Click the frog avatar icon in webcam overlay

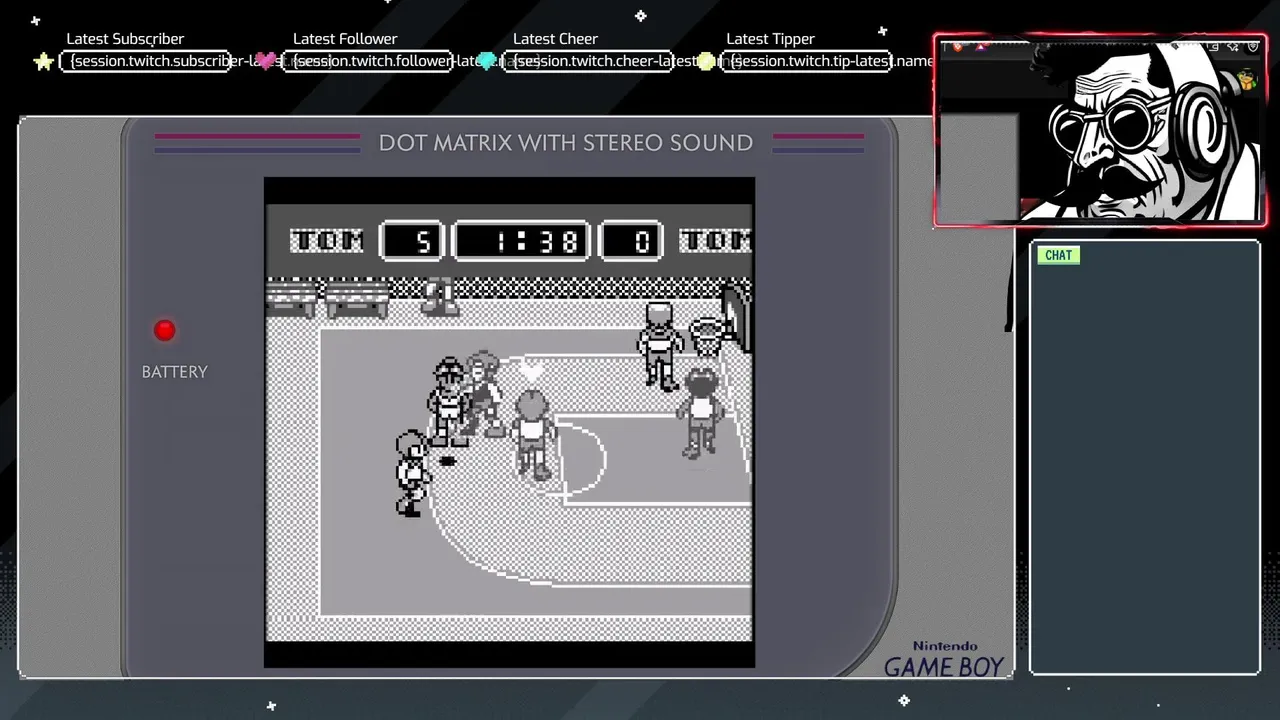1247,81
